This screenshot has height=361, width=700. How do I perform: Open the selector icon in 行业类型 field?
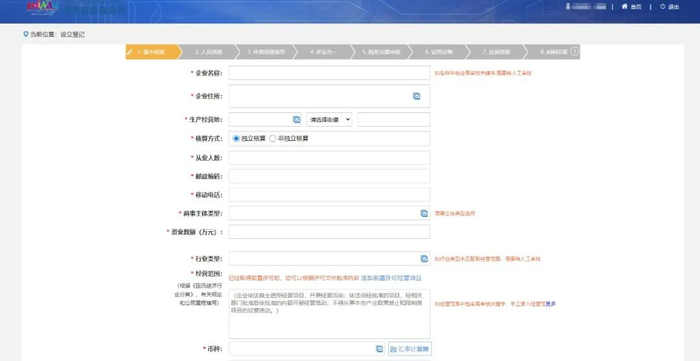424,259
